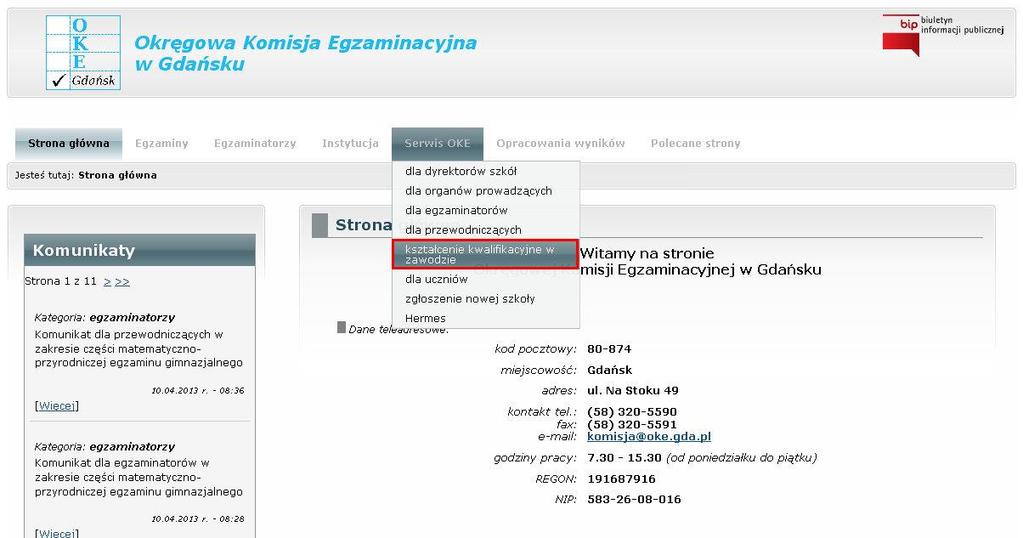The width and height of the screenshot is (1023, 538).
Task: Select dla organów prowadzących entry
Action: pyautogui.click(x=485, y=191)
